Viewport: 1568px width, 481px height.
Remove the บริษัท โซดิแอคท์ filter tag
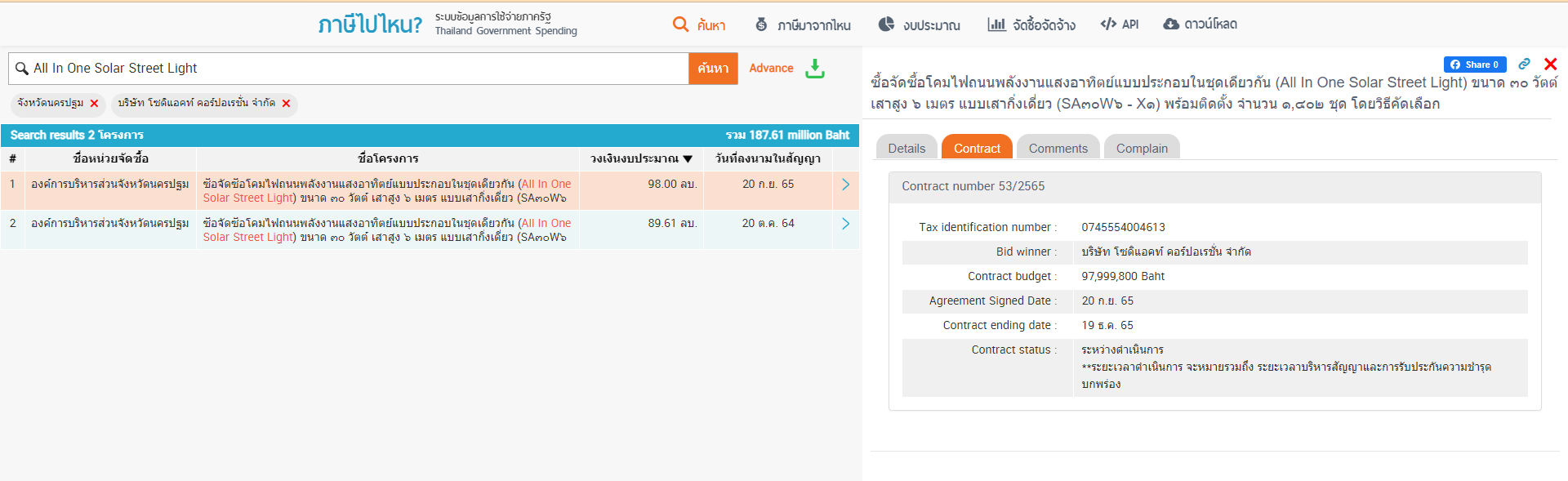[286, 104]
